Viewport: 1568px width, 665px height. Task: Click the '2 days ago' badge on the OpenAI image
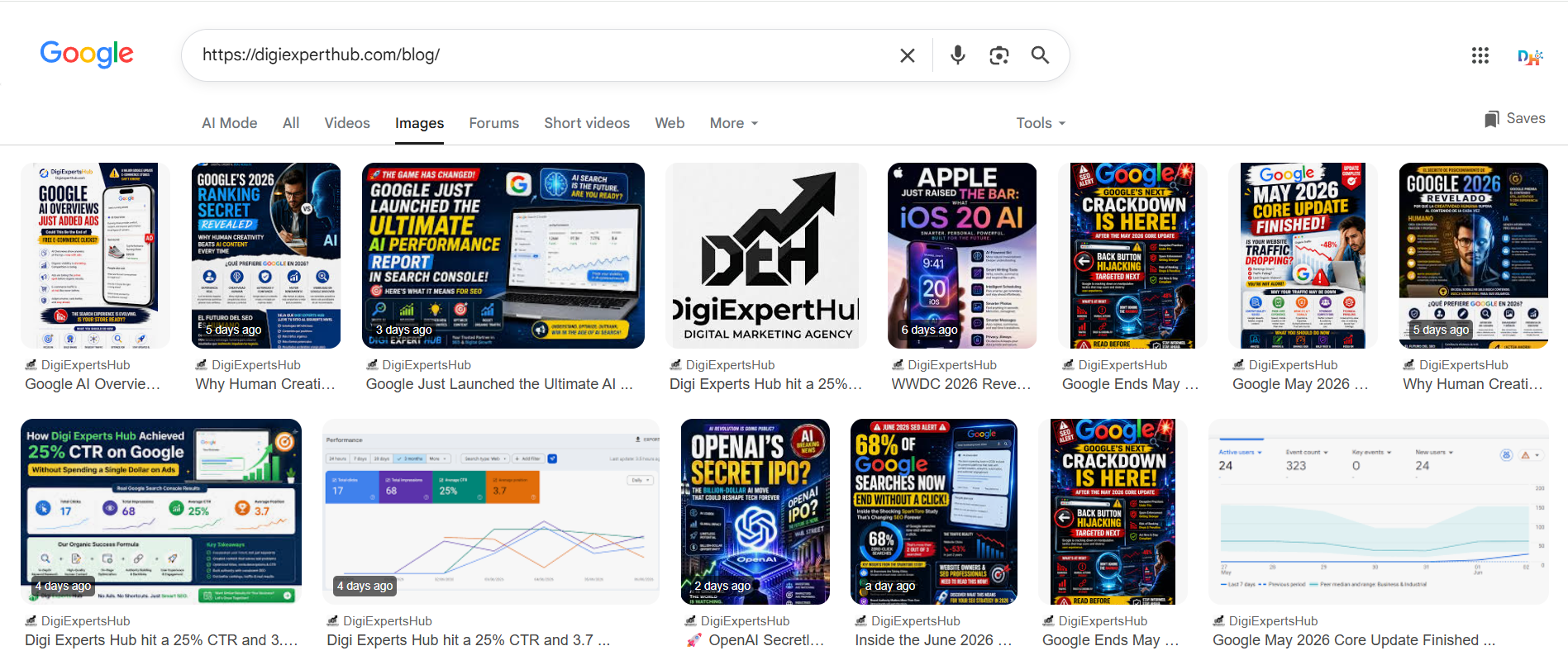point(722,586)
